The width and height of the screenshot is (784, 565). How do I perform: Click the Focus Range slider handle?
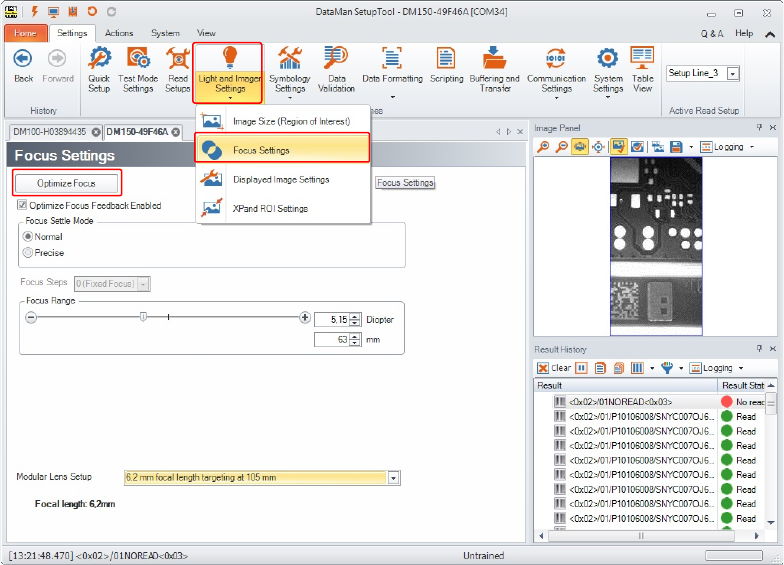pyautogui.click(x=143, y=317)
